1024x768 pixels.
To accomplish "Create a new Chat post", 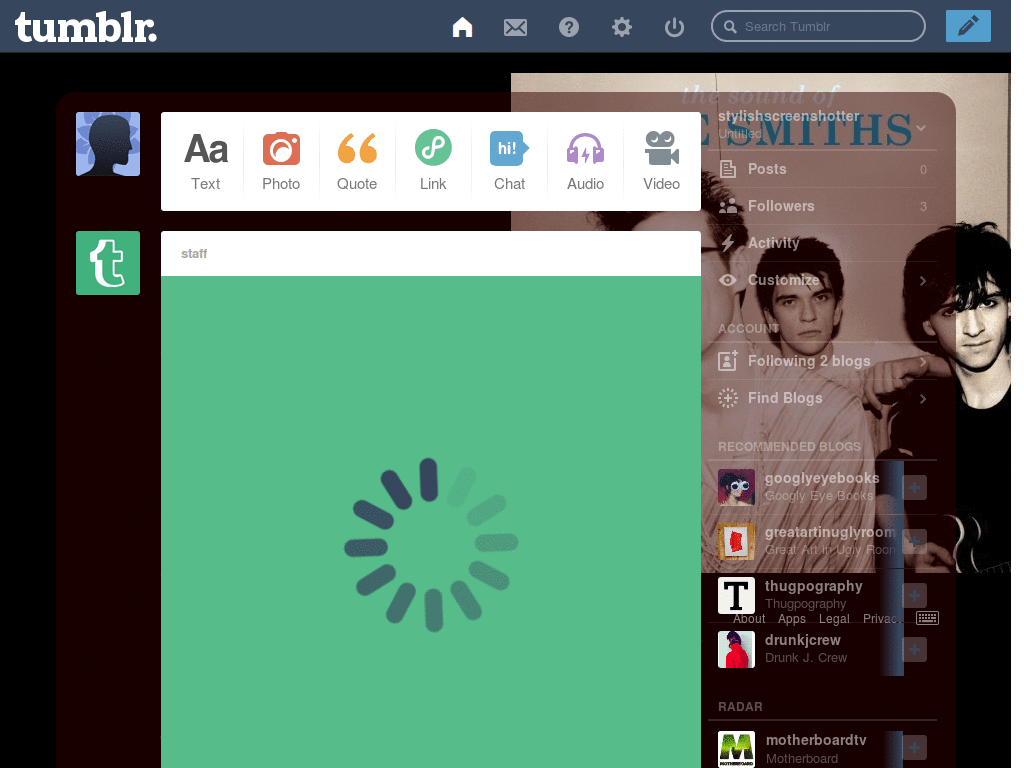I will pyautogui.click(x=509, y=161).
